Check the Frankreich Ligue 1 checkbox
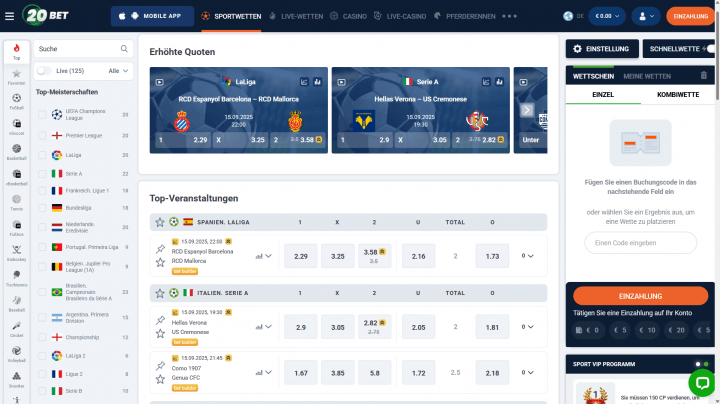The image size is (720, 404). (42, 191)
